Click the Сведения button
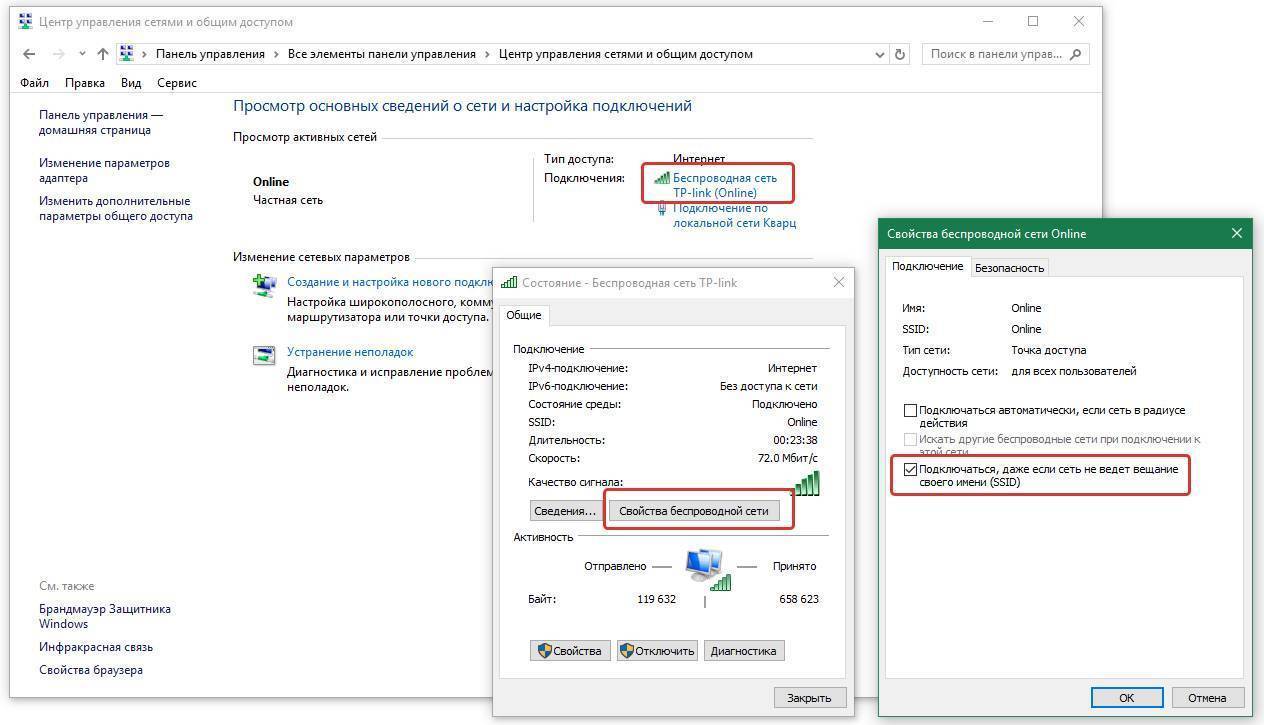 click(x=565, y=510)
